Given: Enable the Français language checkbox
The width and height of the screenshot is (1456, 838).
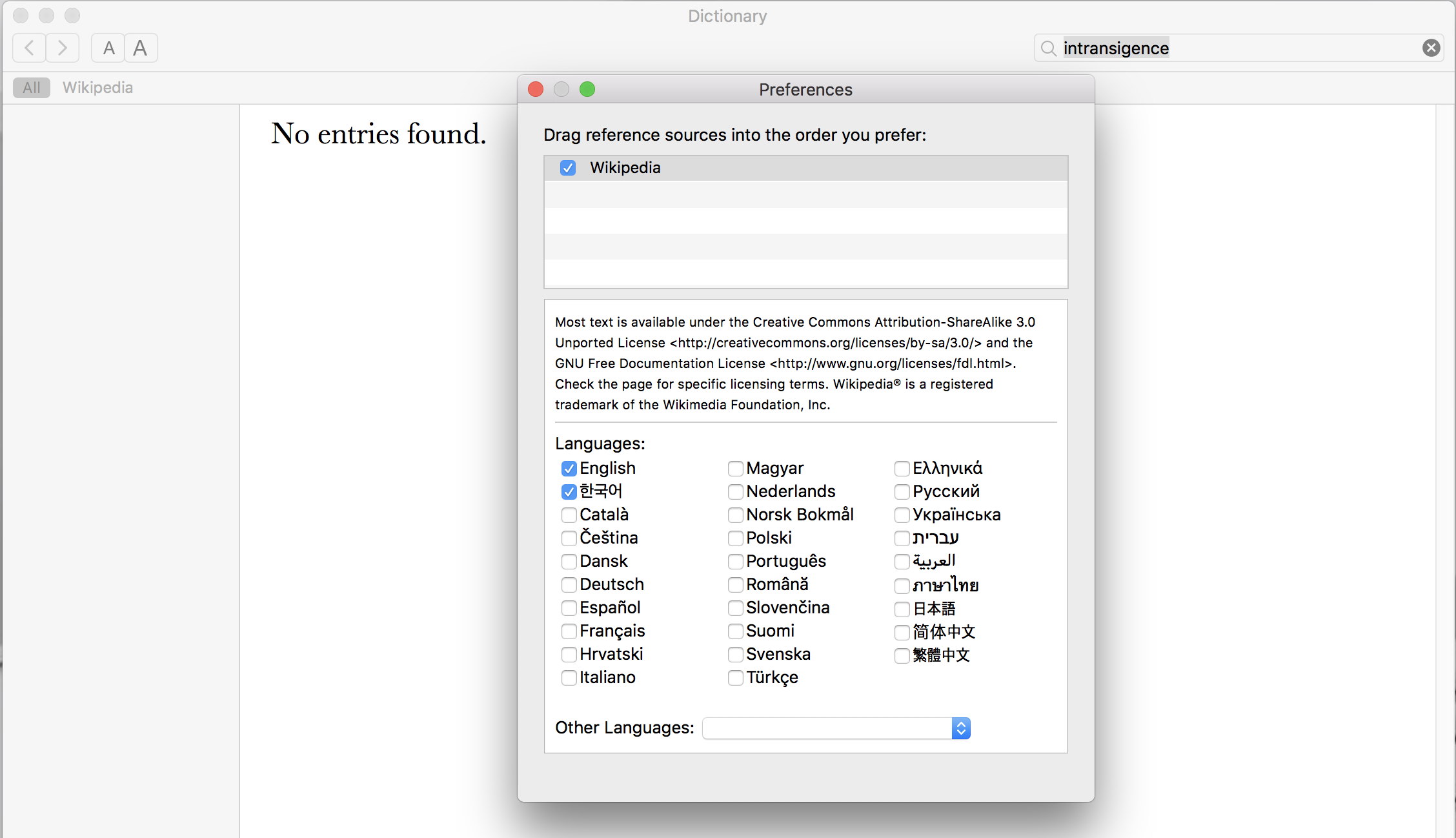Looking at the screenshot, I should 569,631.
